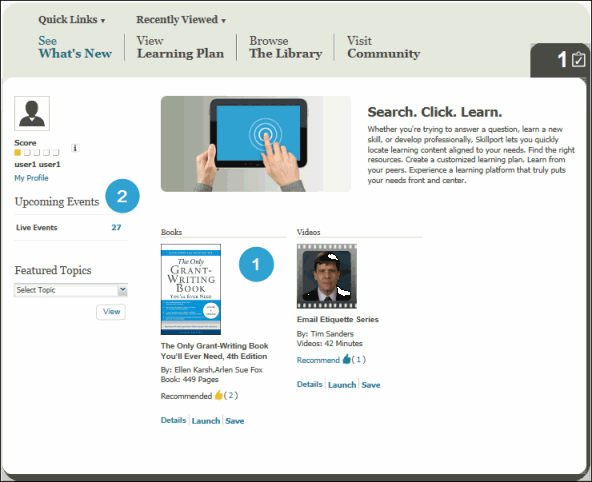The image size is (592, 482).
Task: Click the Email Etiquette video thumbnail
Action: point(327,276)
